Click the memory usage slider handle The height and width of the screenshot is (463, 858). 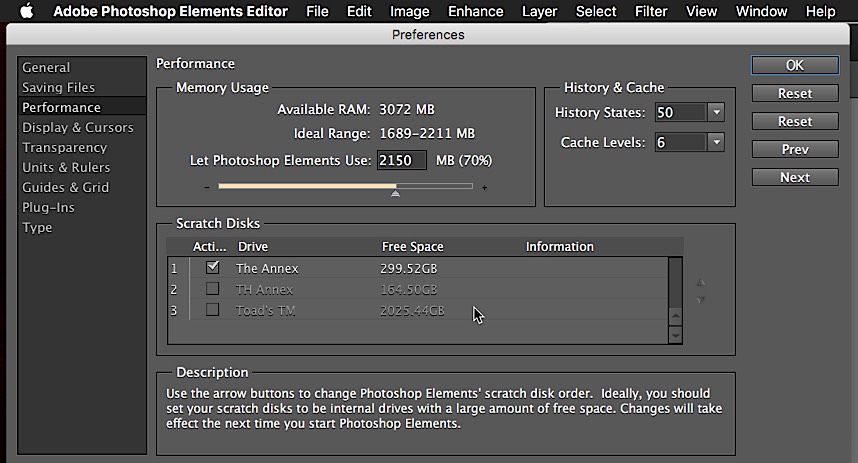click(395, 193)
